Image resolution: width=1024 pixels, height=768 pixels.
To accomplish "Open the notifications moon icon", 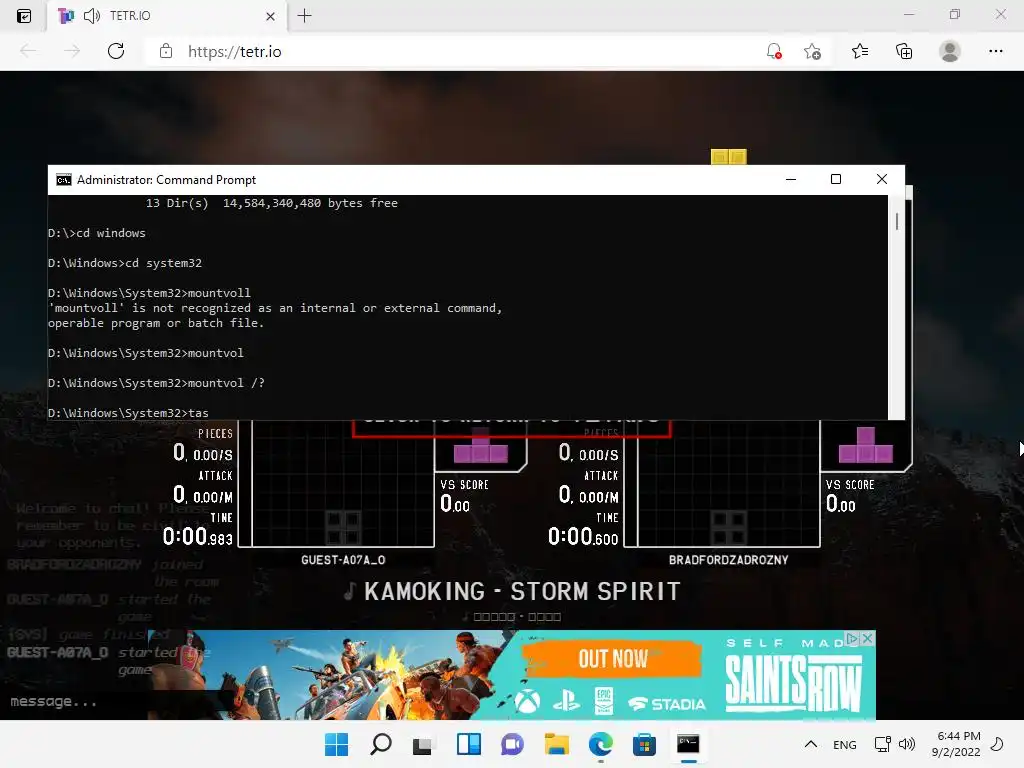I will pos(997,744).
